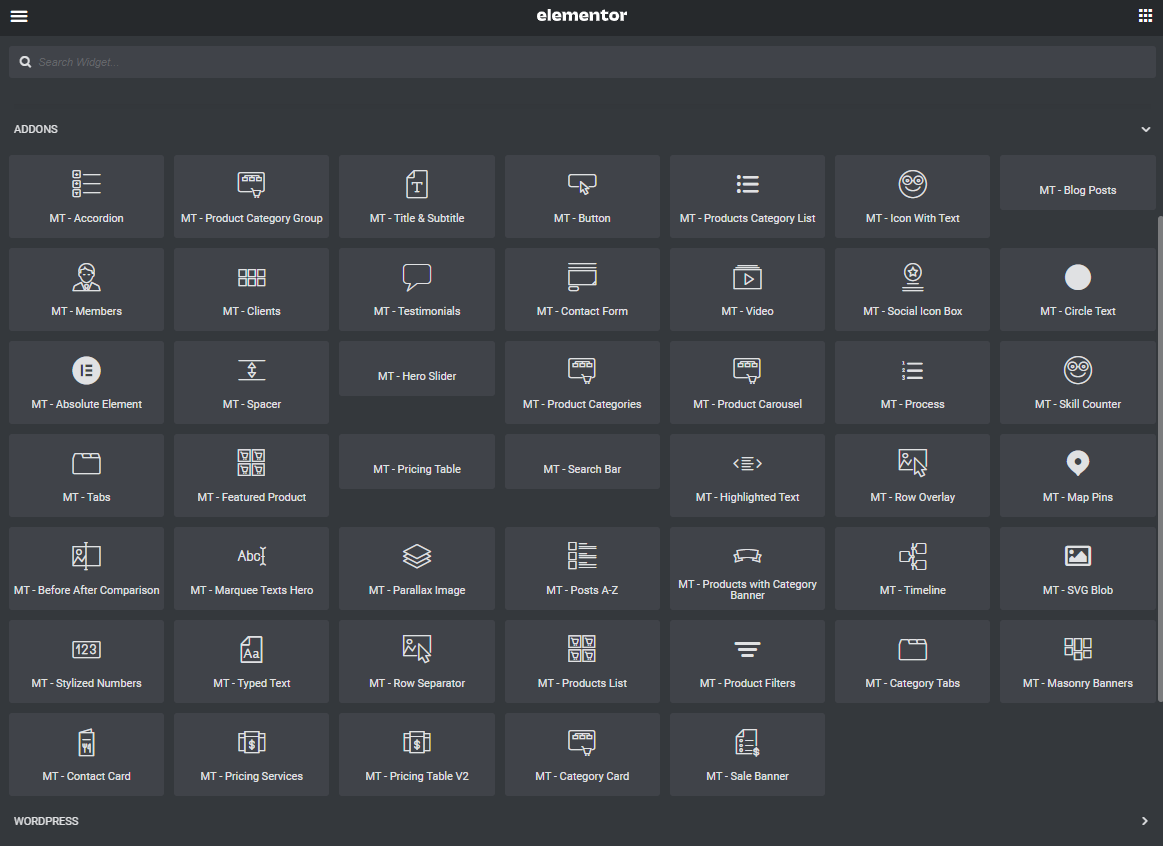Pick the MT - Product Category Group icon
Viewport: 1163px width, 846px height.
point(251,184)
